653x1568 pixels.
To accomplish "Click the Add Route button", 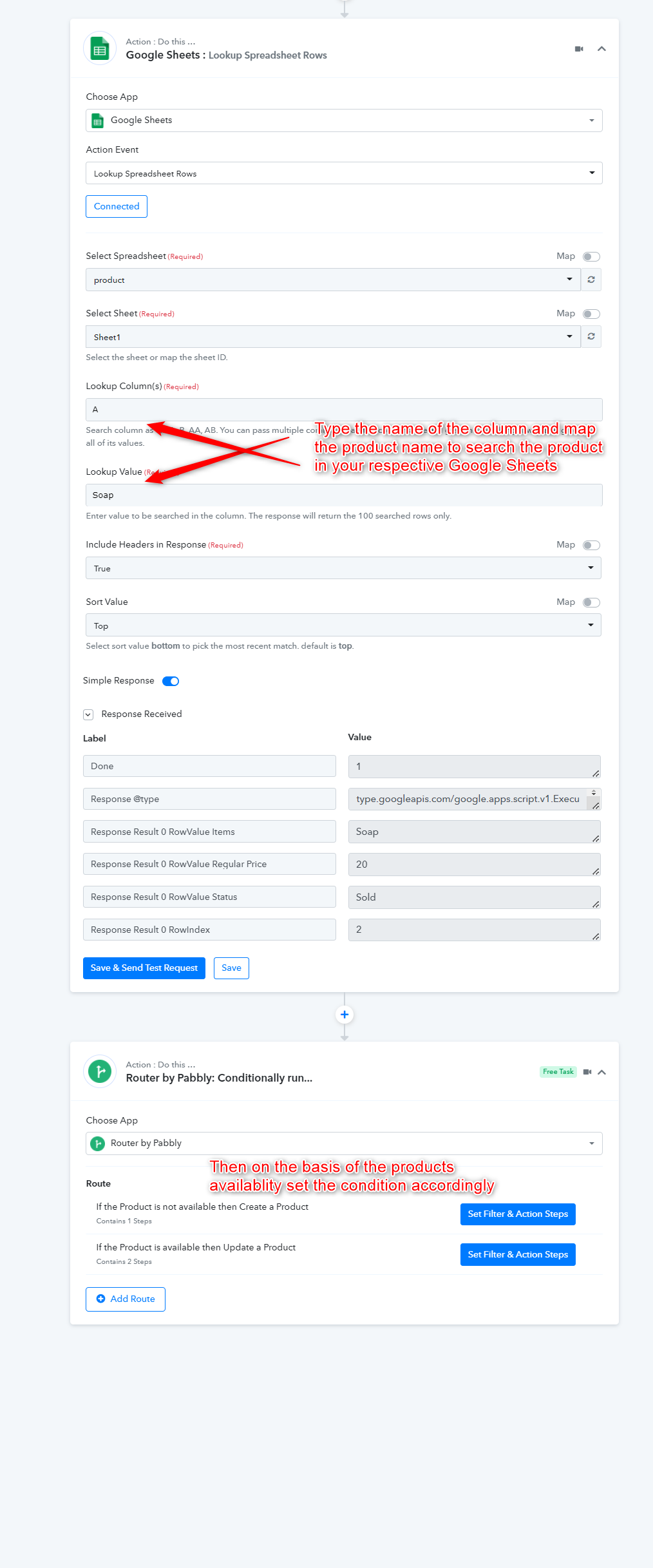I will point(126,1299).
